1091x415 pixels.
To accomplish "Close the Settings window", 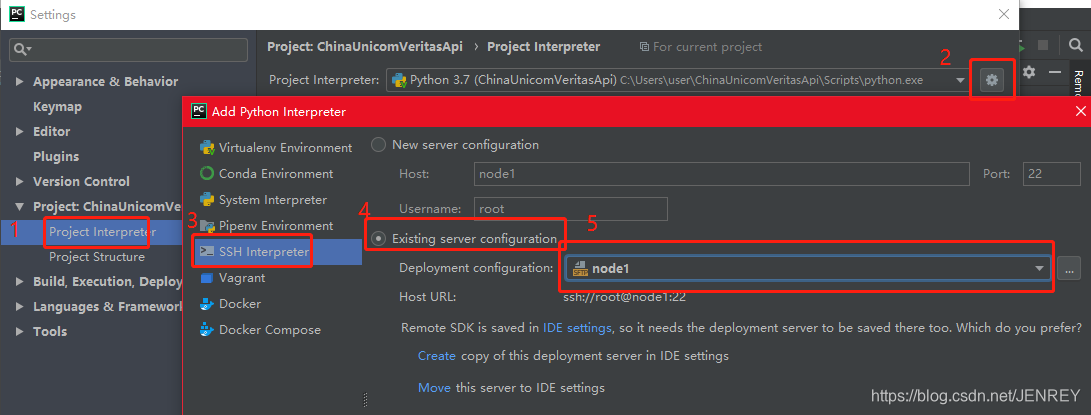I will point(1004,14).
